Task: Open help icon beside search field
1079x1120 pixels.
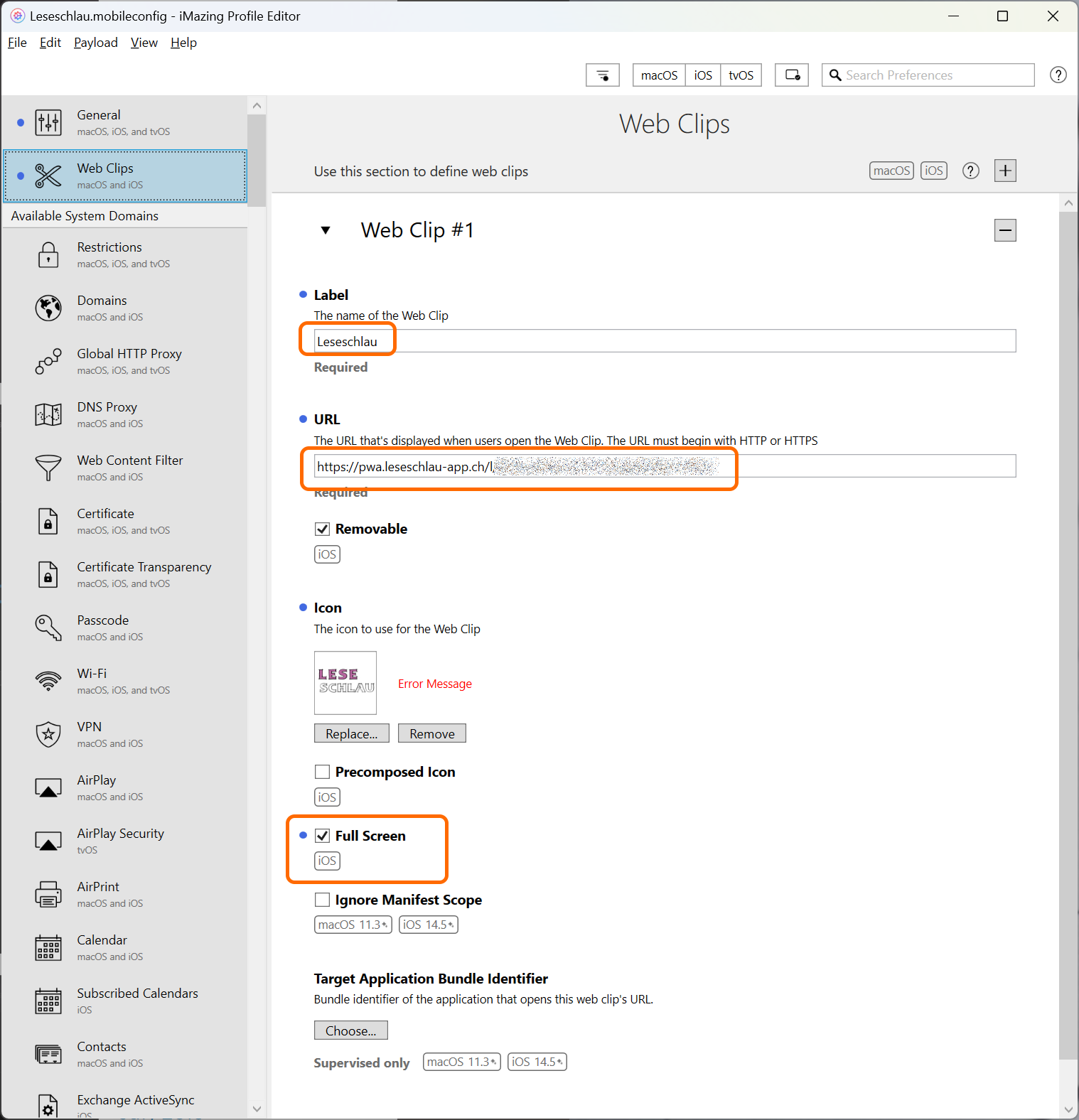Action: point(1058,75)
